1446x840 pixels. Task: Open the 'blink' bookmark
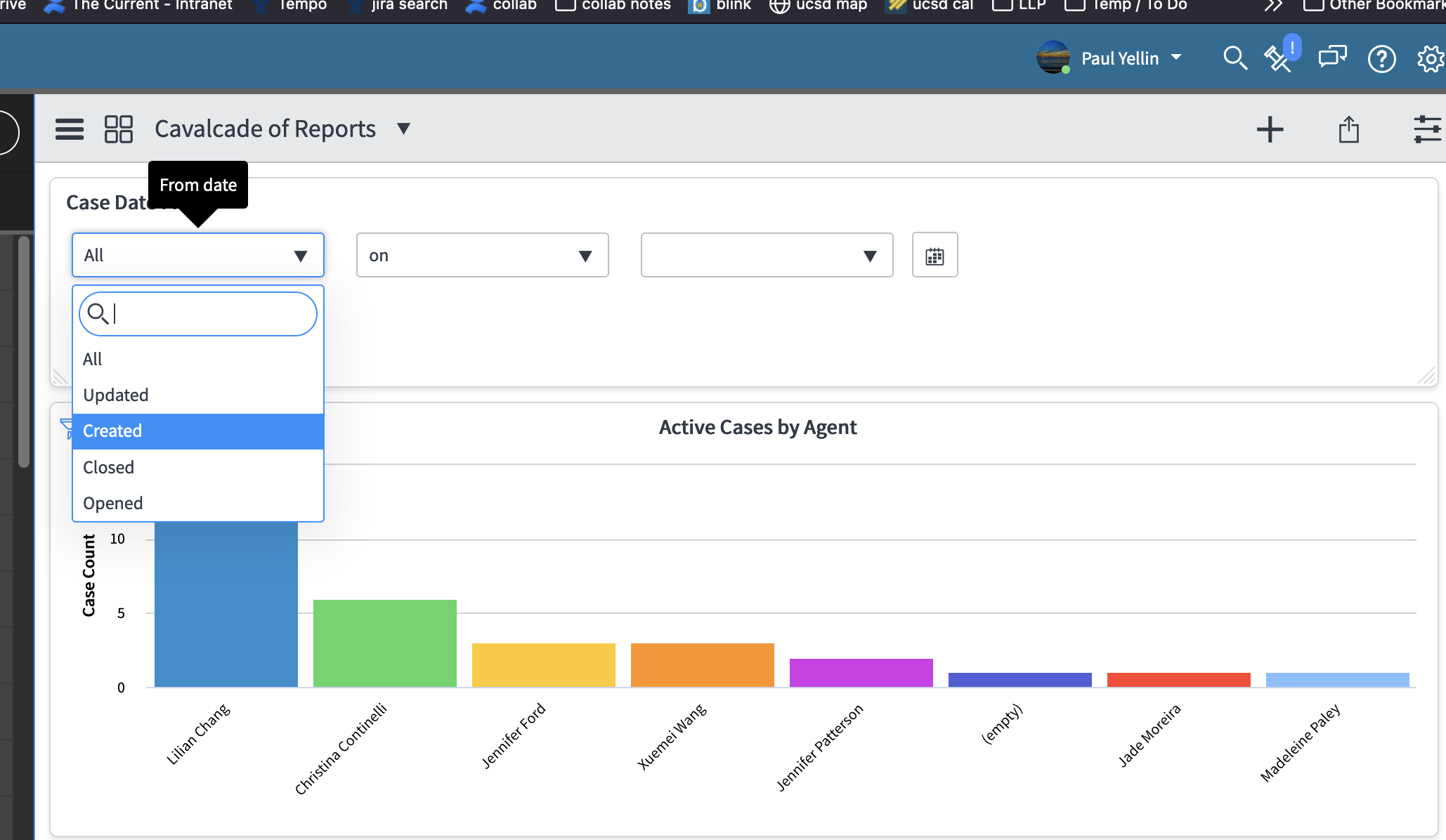point(720,6)
